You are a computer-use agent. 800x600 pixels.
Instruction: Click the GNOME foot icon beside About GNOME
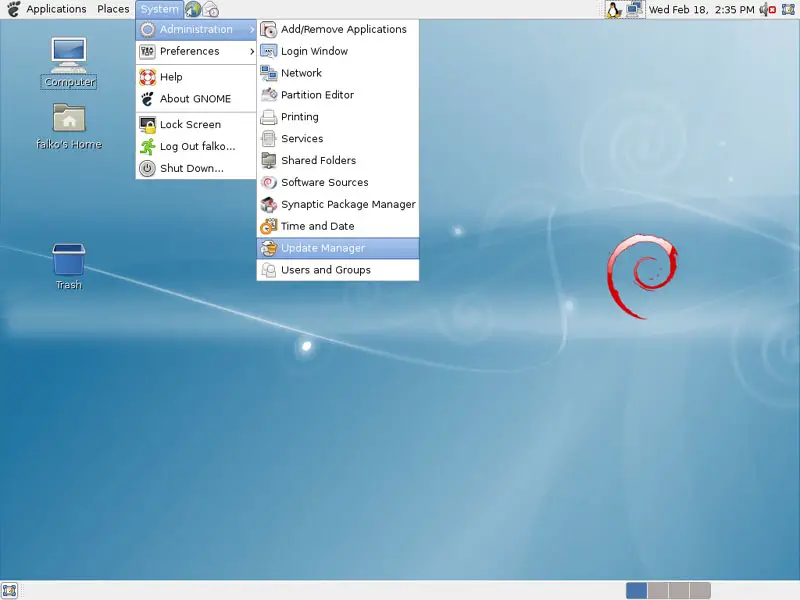pyautogui.click(x=147, y=99)
